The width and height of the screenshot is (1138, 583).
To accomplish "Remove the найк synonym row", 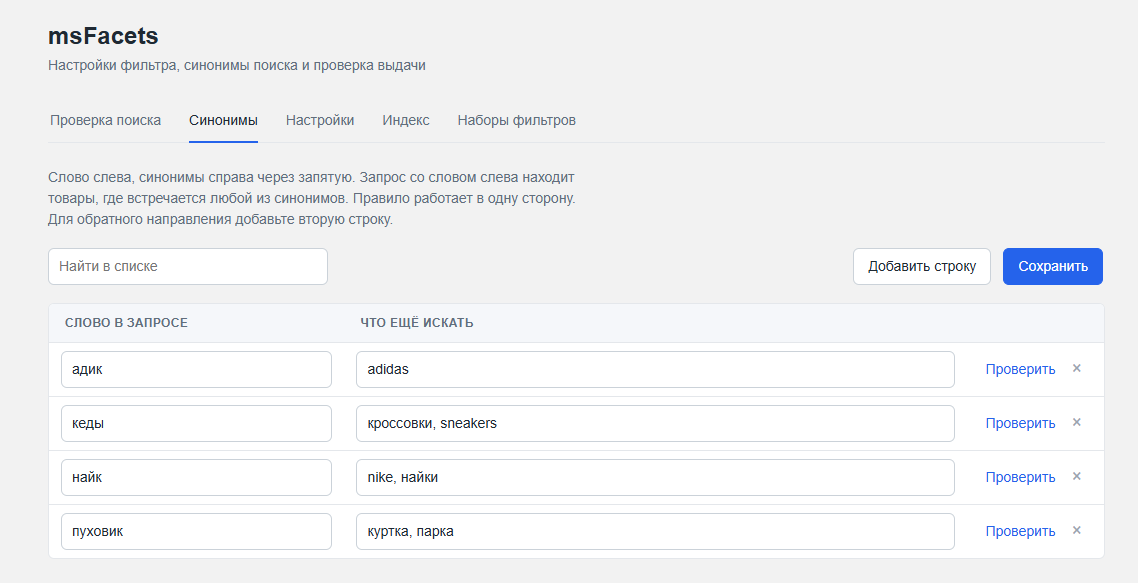I will click(x=1076, y=477).
